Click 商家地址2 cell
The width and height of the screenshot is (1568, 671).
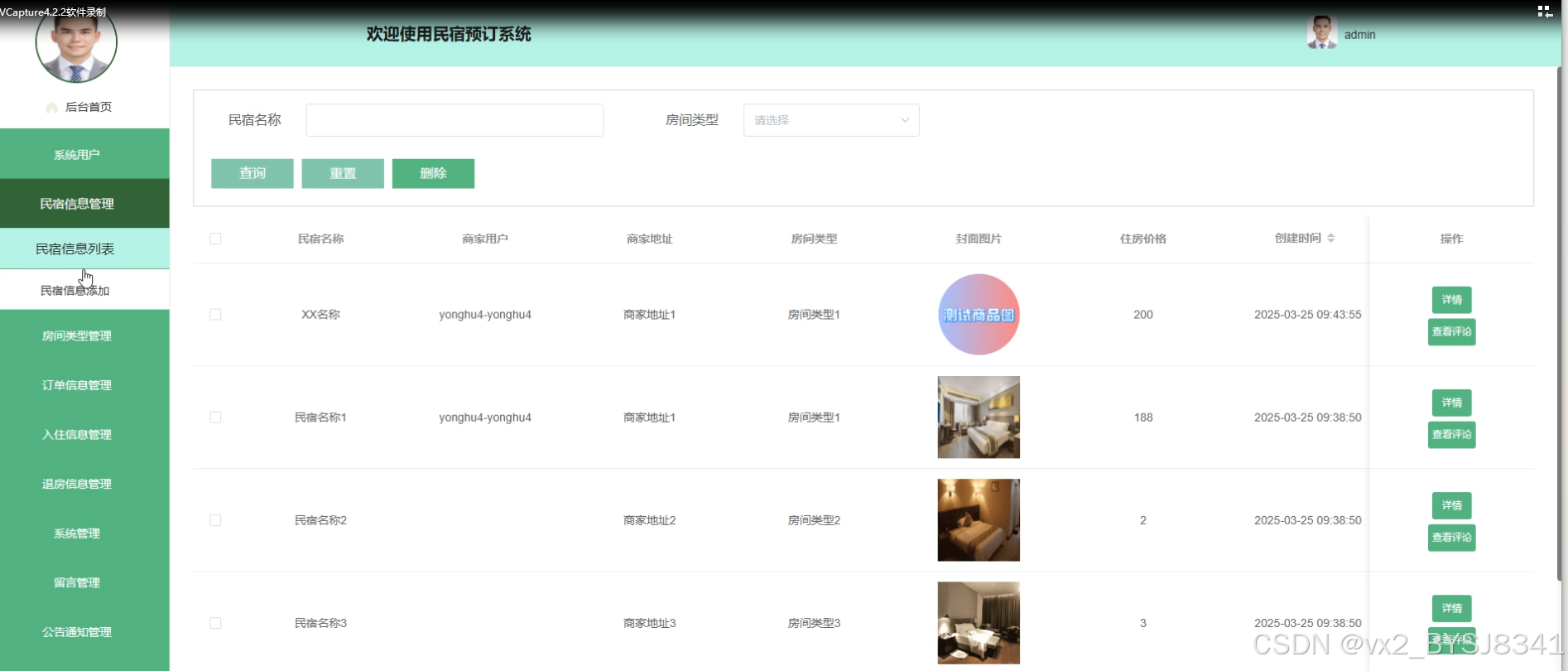coord(650,520)
